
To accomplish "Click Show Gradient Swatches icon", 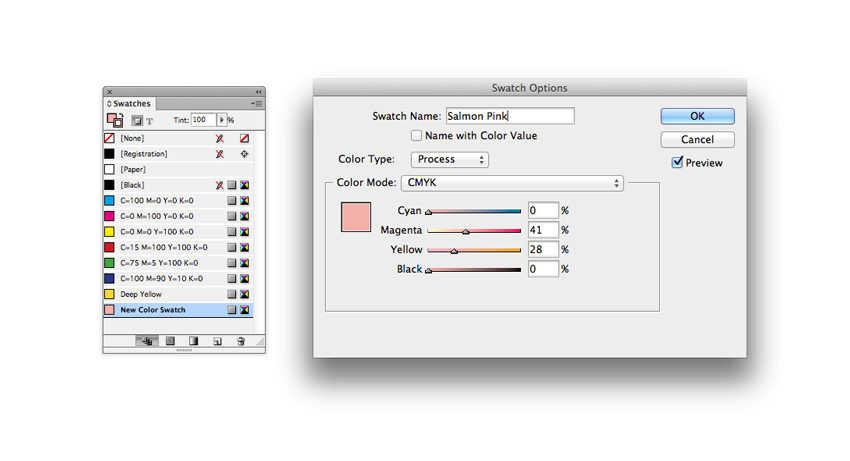I will pyautogui.click(x=194, y=341).
